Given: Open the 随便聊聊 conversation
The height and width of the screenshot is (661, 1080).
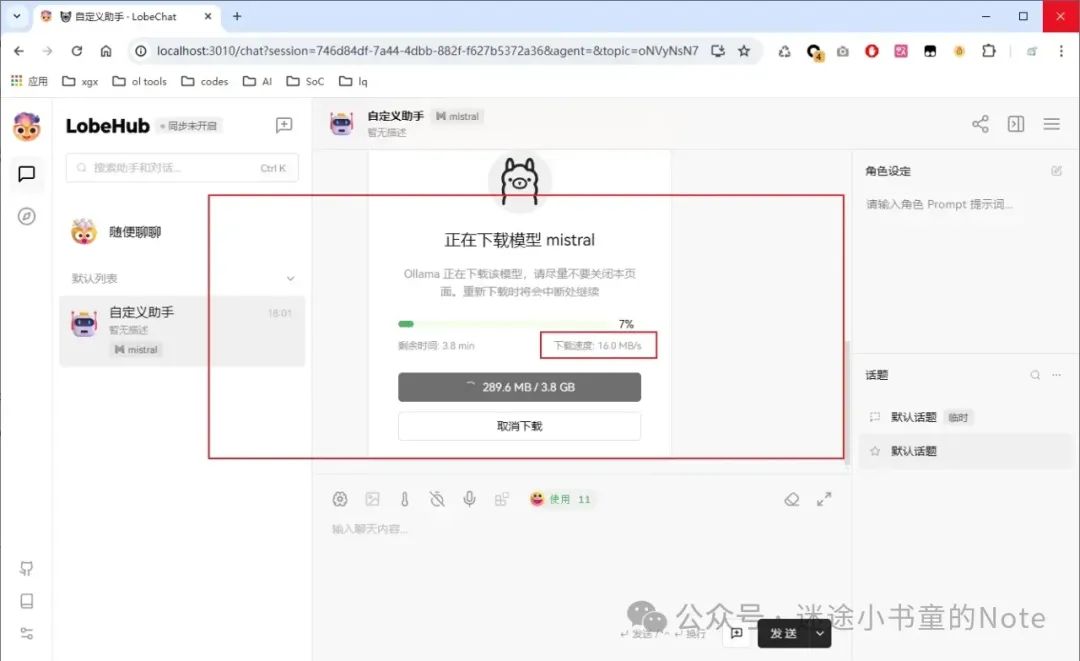Looking at the screenshot, I should point(182,232).
